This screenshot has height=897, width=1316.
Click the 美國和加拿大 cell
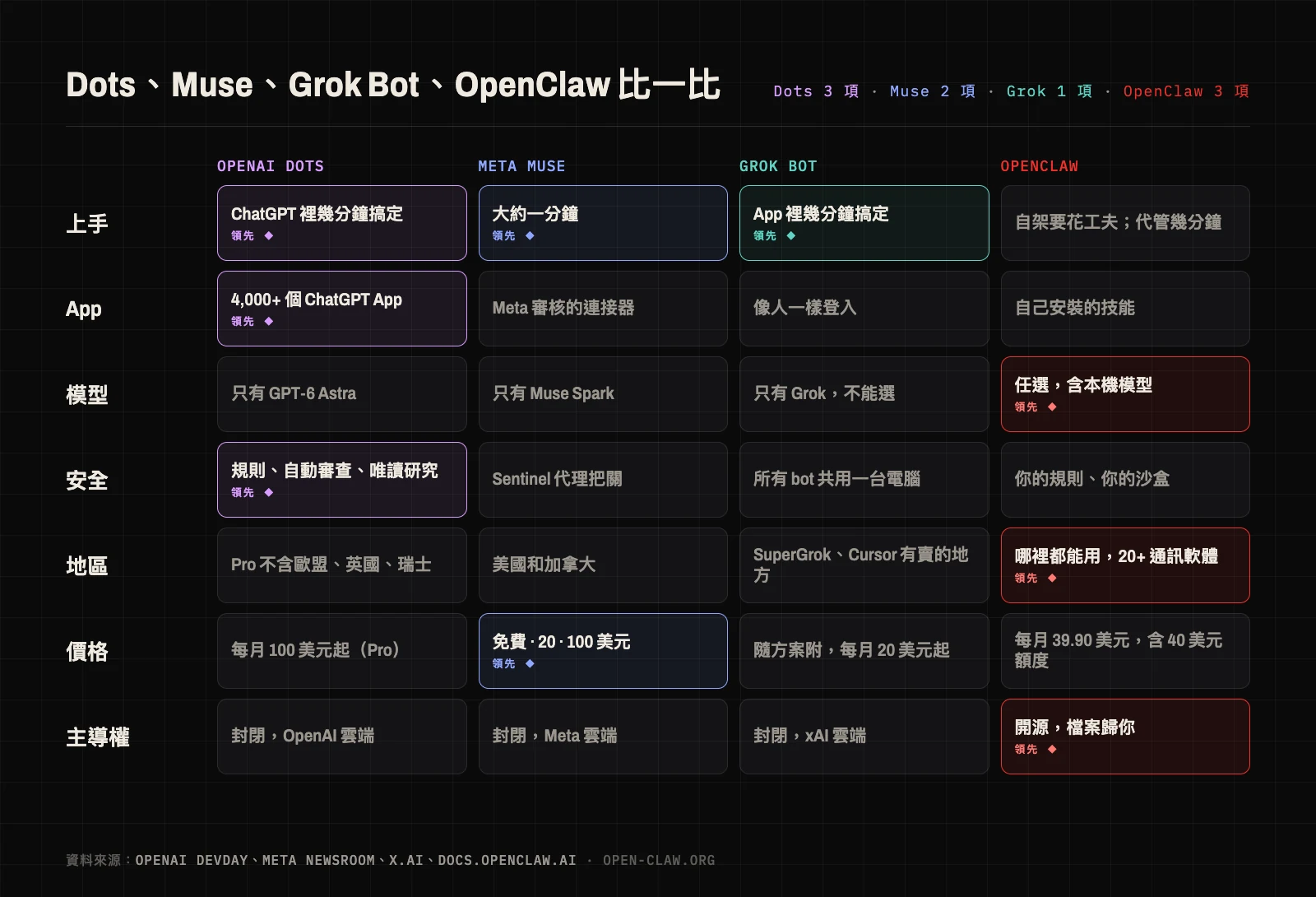click(603, 565)
